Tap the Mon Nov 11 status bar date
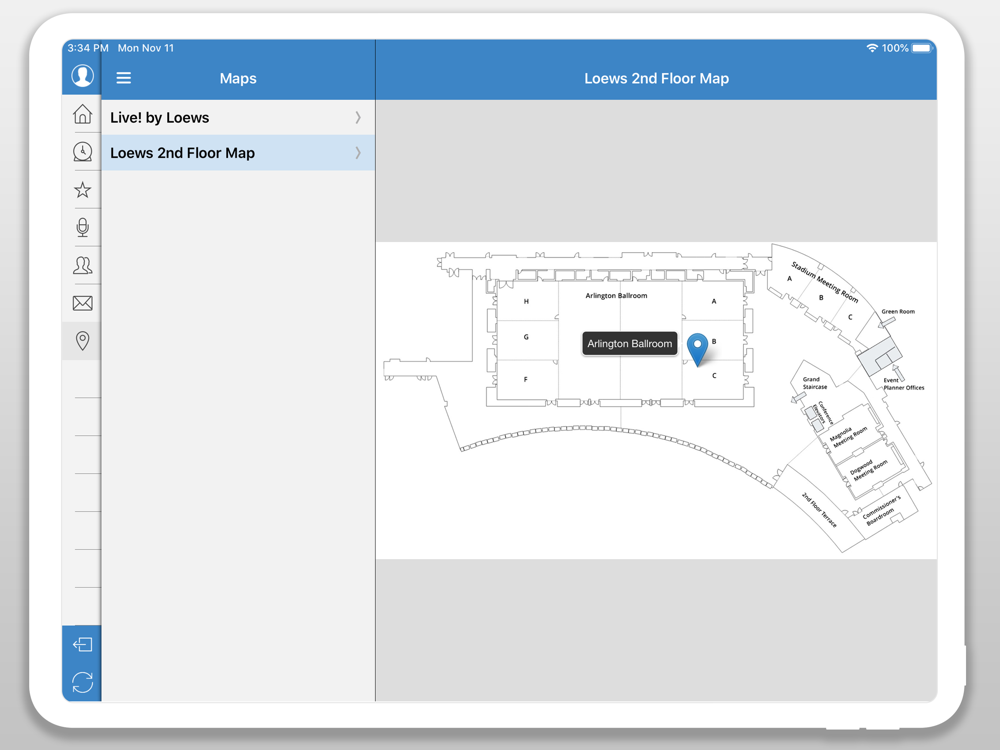Image resolution: width=1000 pixels, height=750 pixels. (x=145, y=48)
